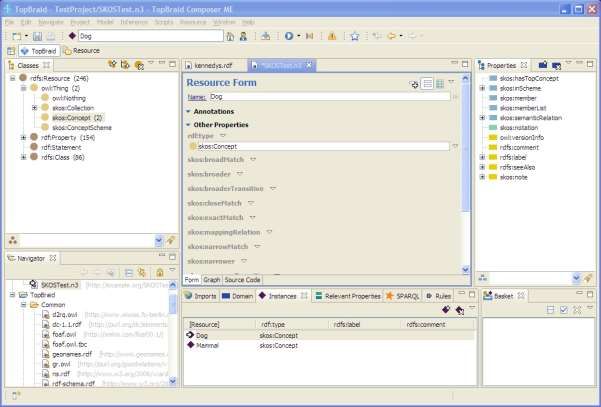Viewport: 601px width, 407px height.
Task: Click the yellow back navigation arrow
Action: pos(391,36)
